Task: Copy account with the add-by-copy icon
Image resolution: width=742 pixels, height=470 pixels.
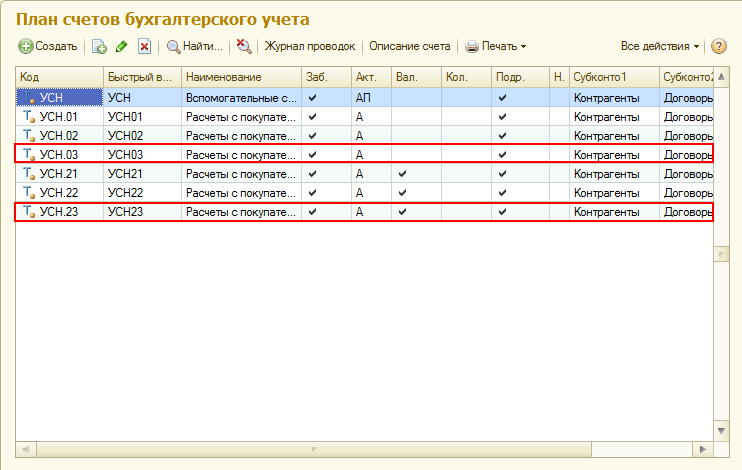Action: pyautogui.click(x=99, y=46)
